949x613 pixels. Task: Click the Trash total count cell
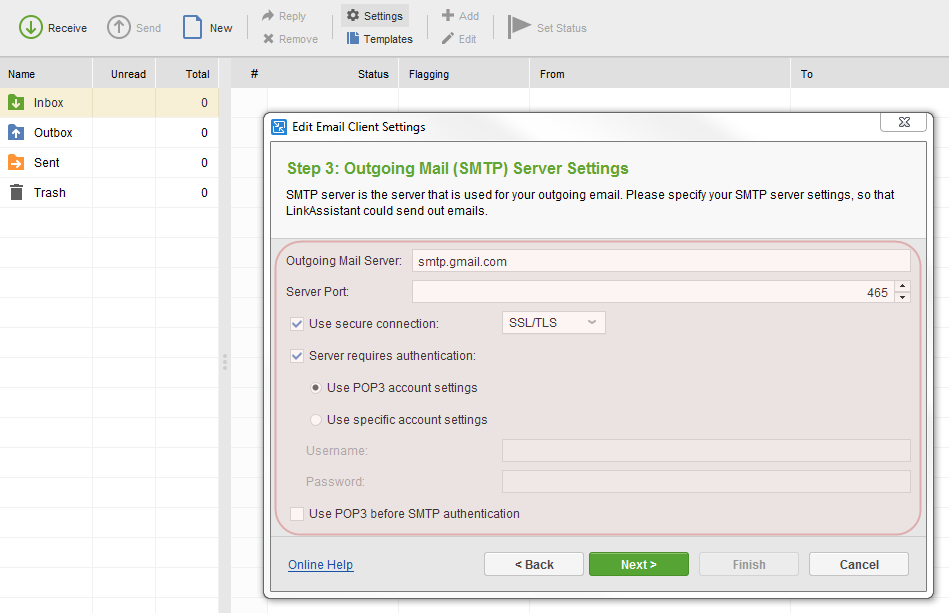(187, 192)
